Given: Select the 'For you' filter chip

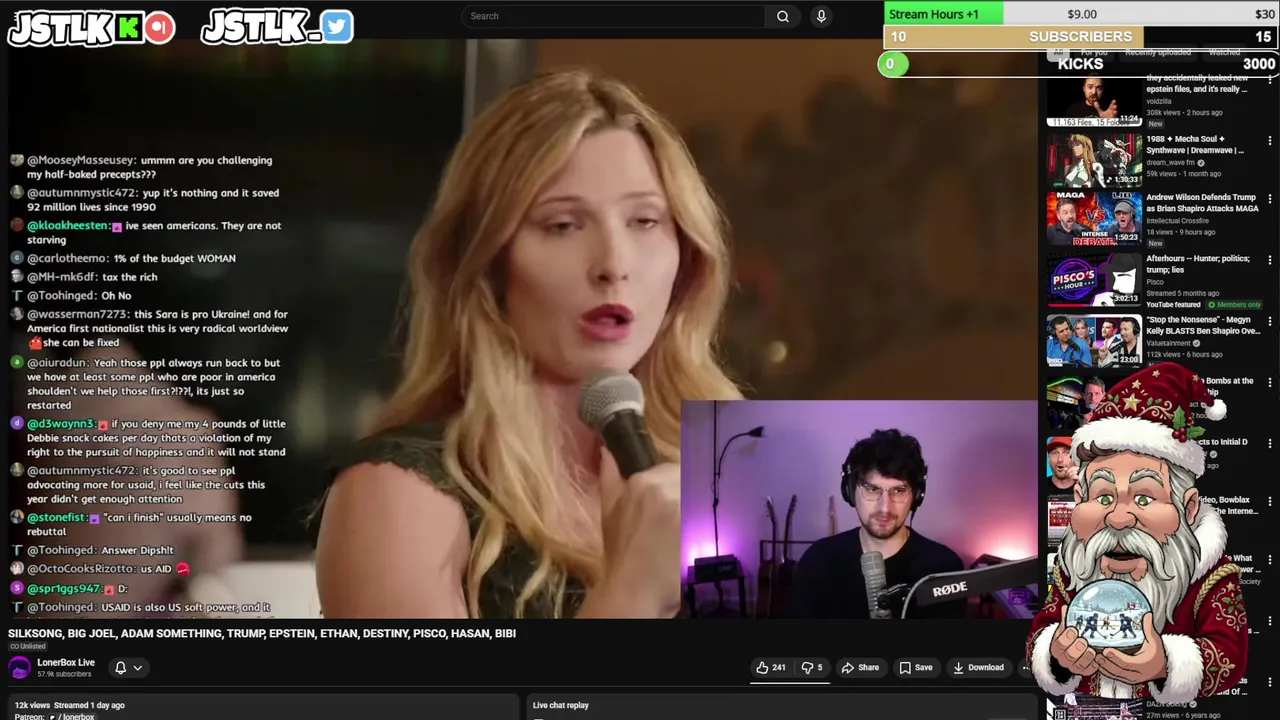Looking at the screenshot, I should (1093, 52).
